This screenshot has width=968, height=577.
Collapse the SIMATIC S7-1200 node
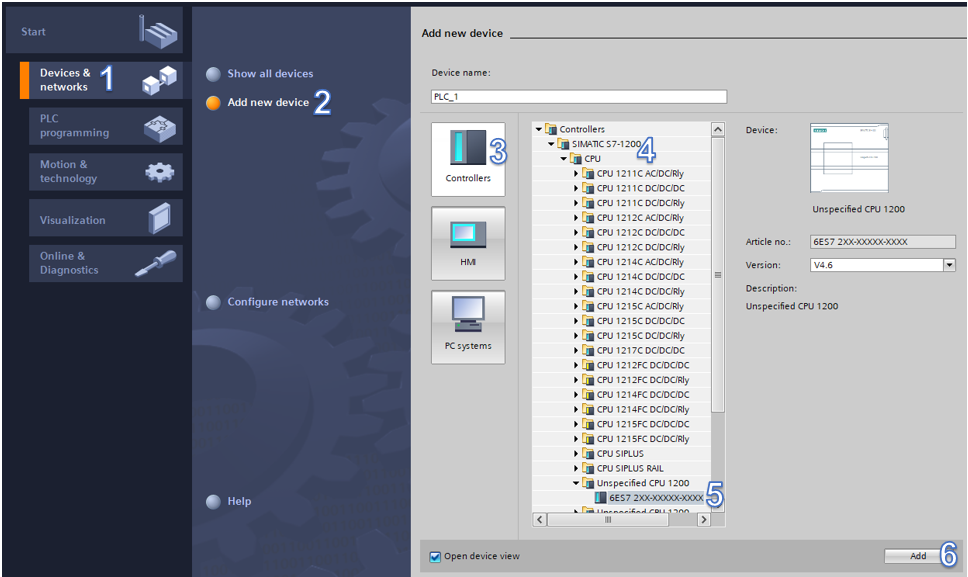click(551, 144)
